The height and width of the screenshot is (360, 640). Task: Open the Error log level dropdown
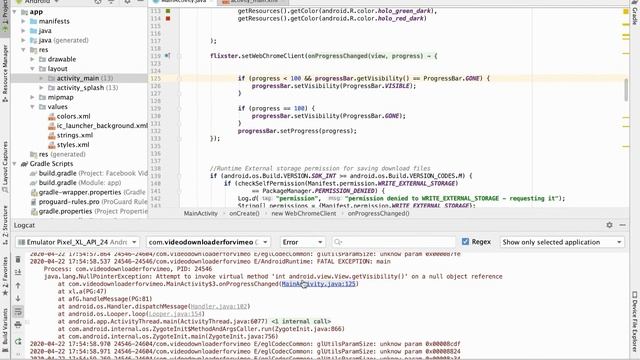point(302,242)
